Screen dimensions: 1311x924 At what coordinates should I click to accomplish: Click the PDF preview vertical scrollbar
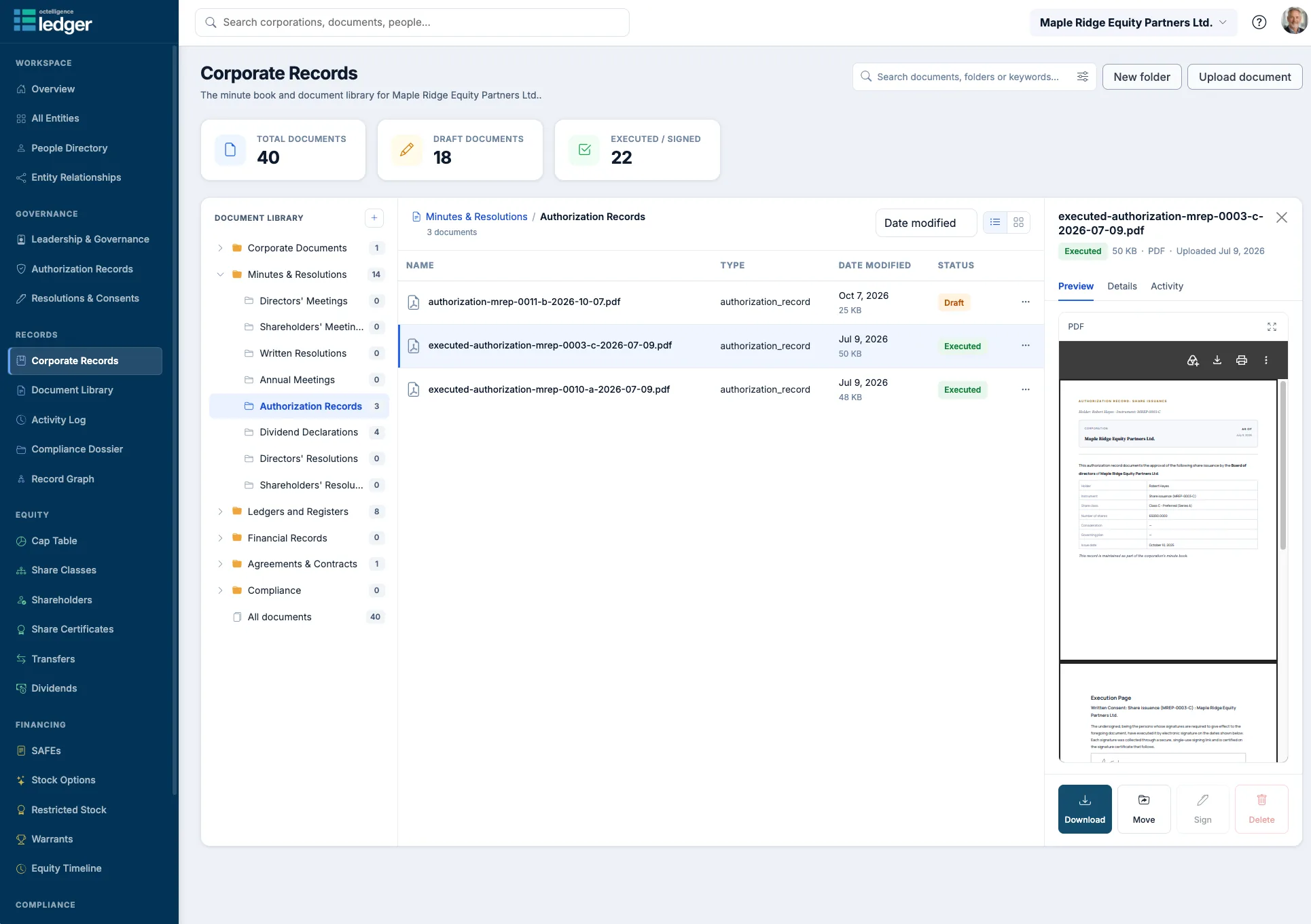click(1282, 466)
